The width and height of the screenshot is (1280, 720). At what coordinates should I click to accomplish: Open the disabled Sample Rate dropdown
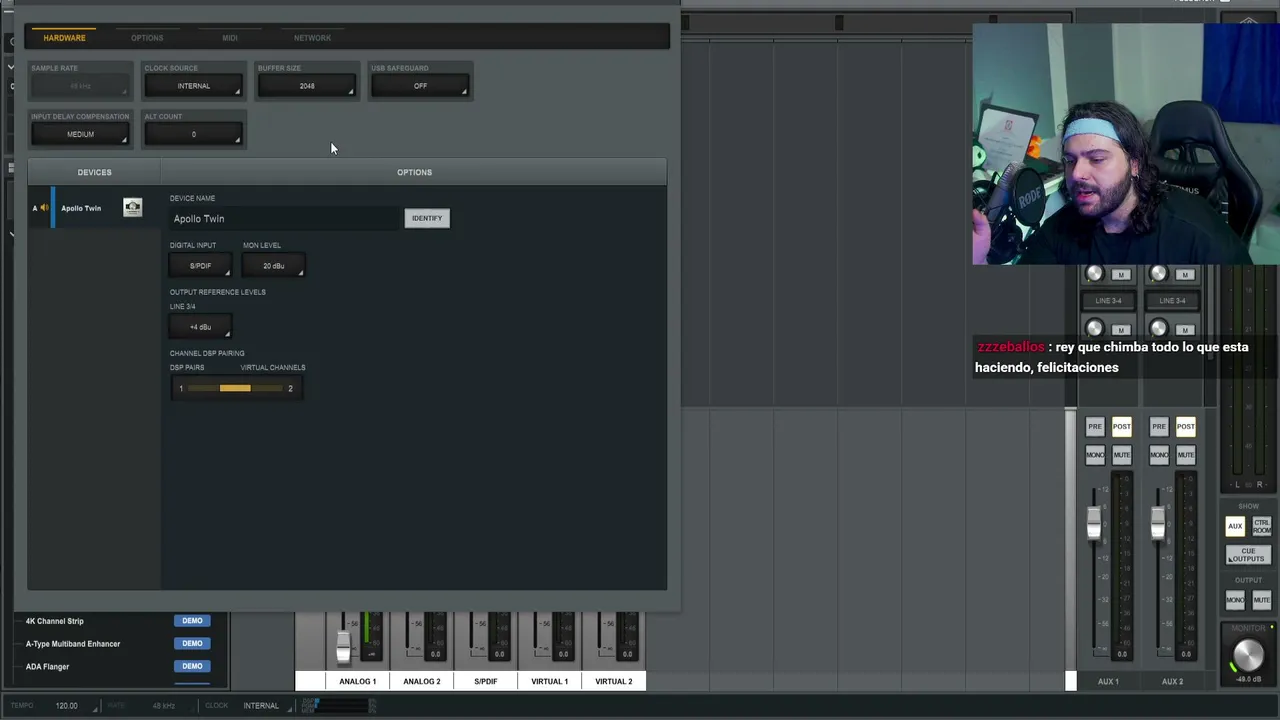[80, 86]
